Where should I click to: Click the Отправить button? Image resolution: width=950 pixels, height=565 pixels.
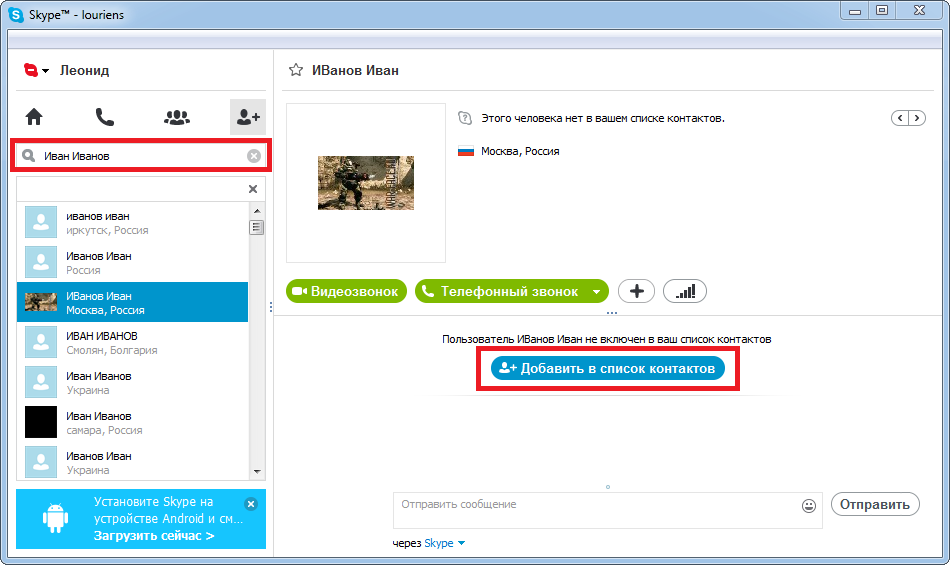(x=875, y=504)
